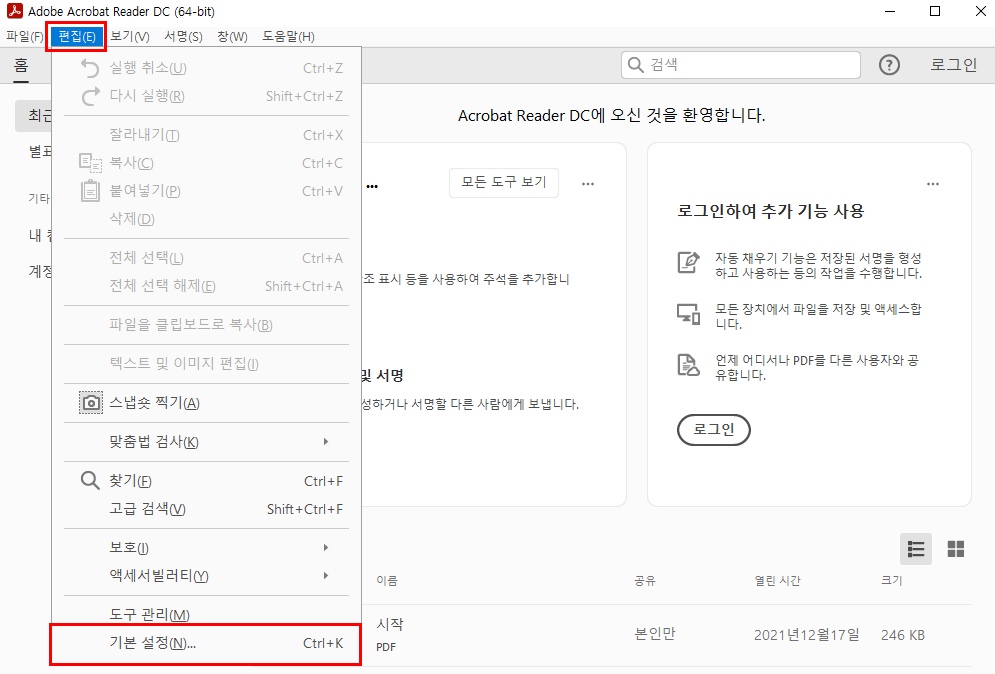Open help with the question mark icon
Image resolution: width=995 pixels, height=674 pixels.
889,65
